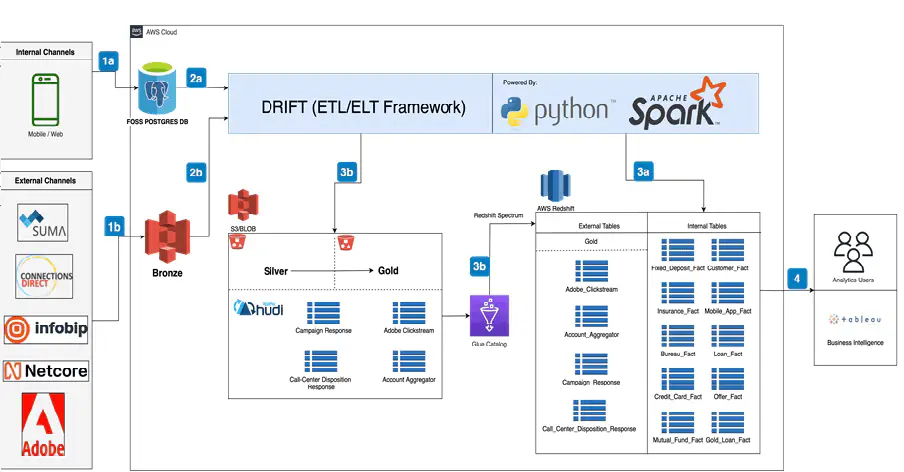Click the Silver stage label

coord(276,271)
